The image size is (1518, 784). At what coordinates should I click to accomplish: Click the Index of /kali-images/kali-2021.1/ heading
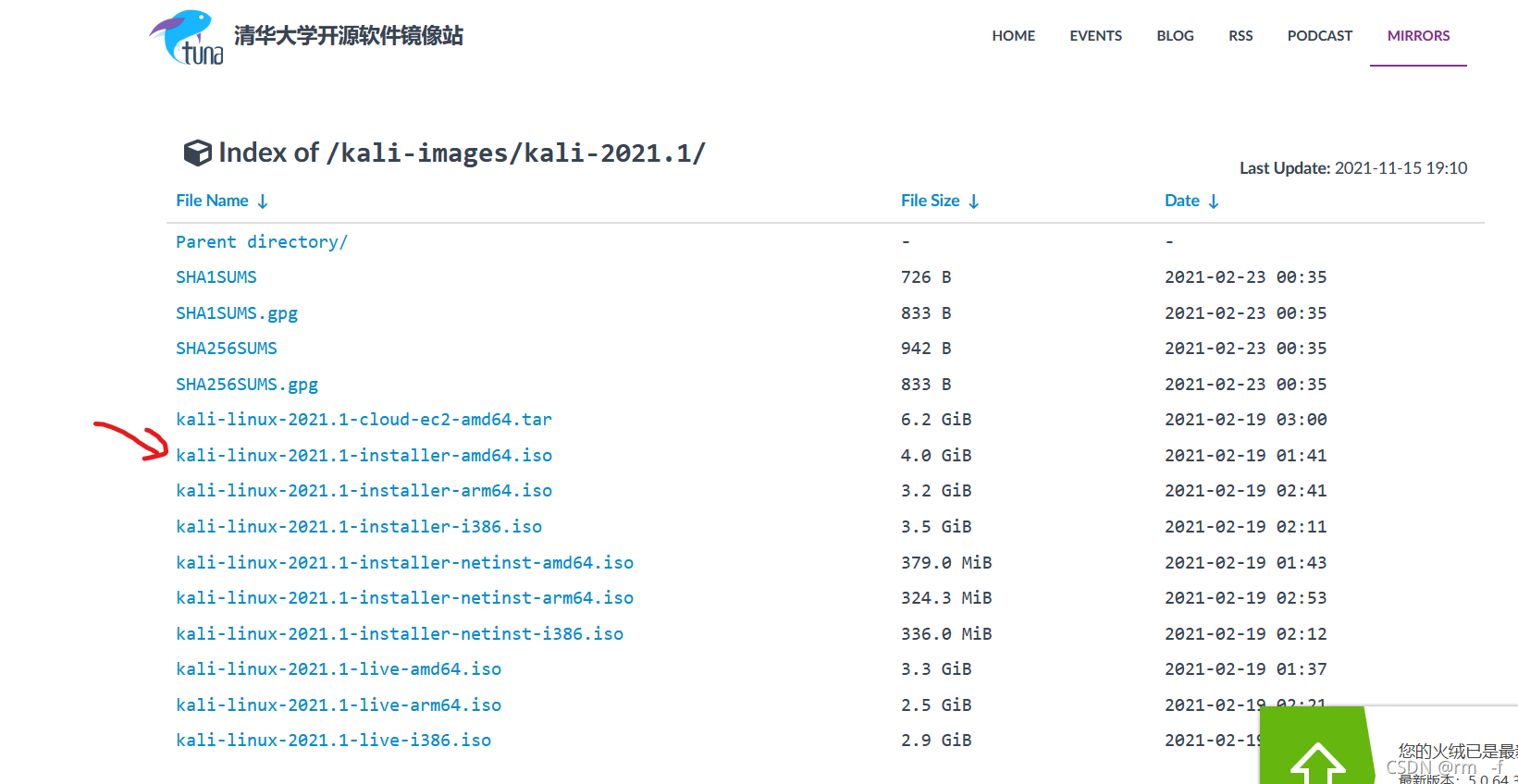pyautogui.click(x=462, y=153)
